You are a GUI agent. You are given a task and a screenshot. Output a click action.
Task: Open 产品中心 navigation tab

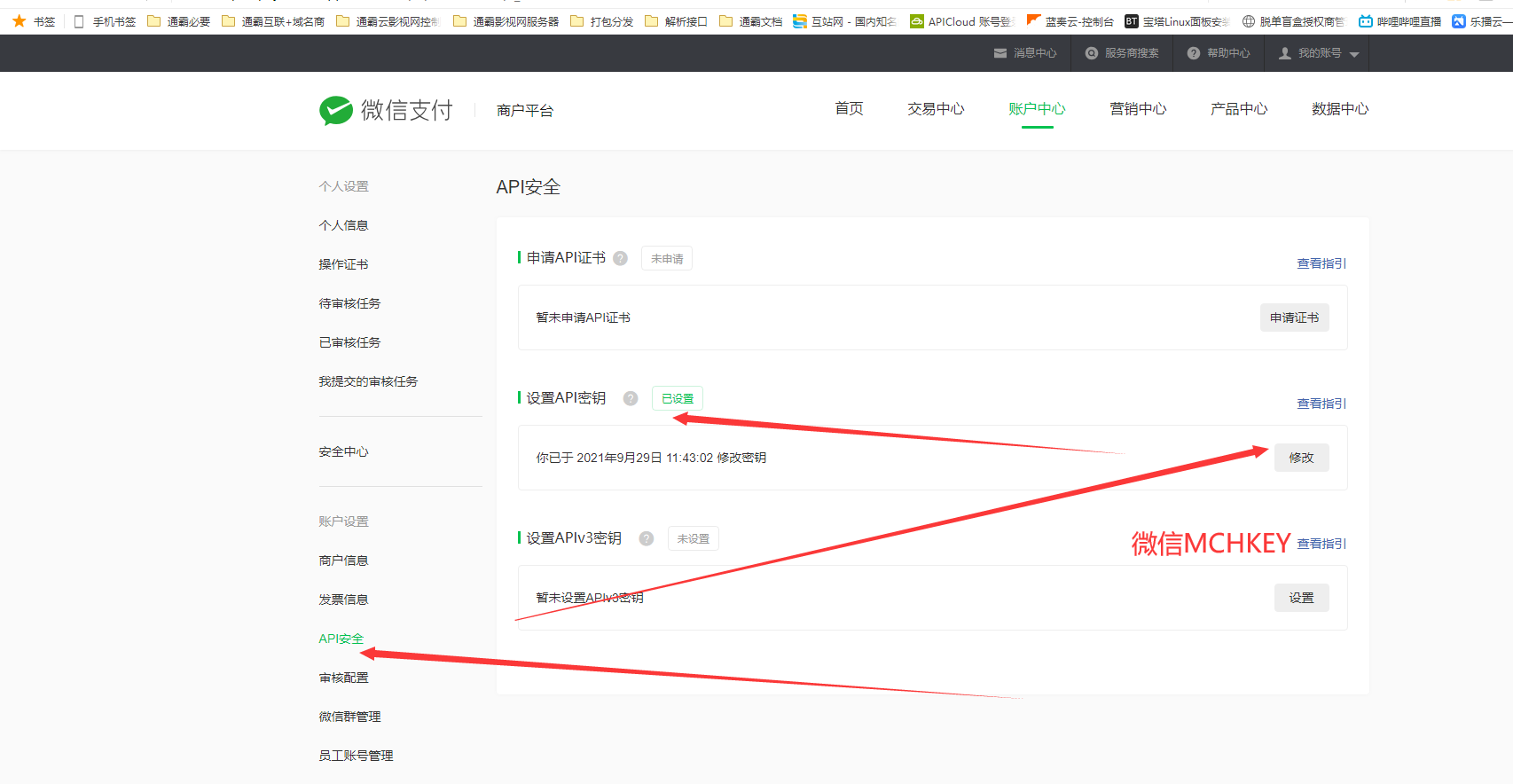(x=1239, y=108)
